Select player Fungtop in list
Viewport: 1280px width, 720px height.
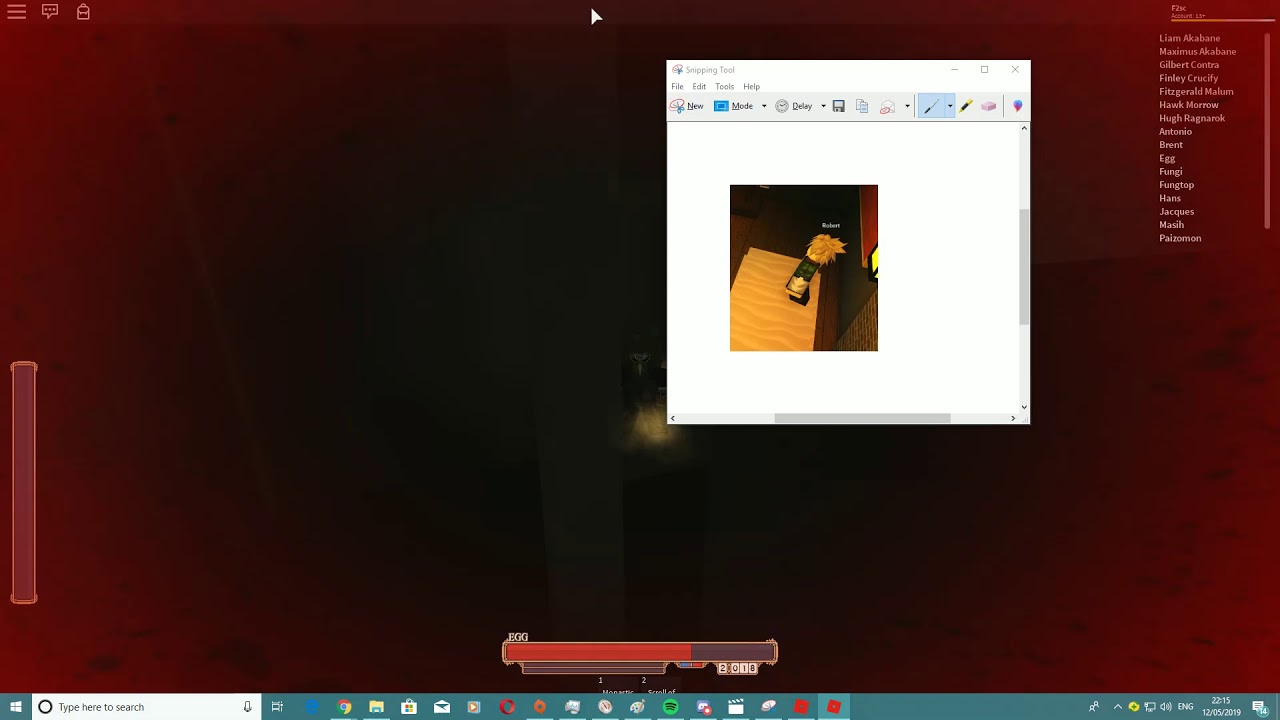[x=1176, y=185]
